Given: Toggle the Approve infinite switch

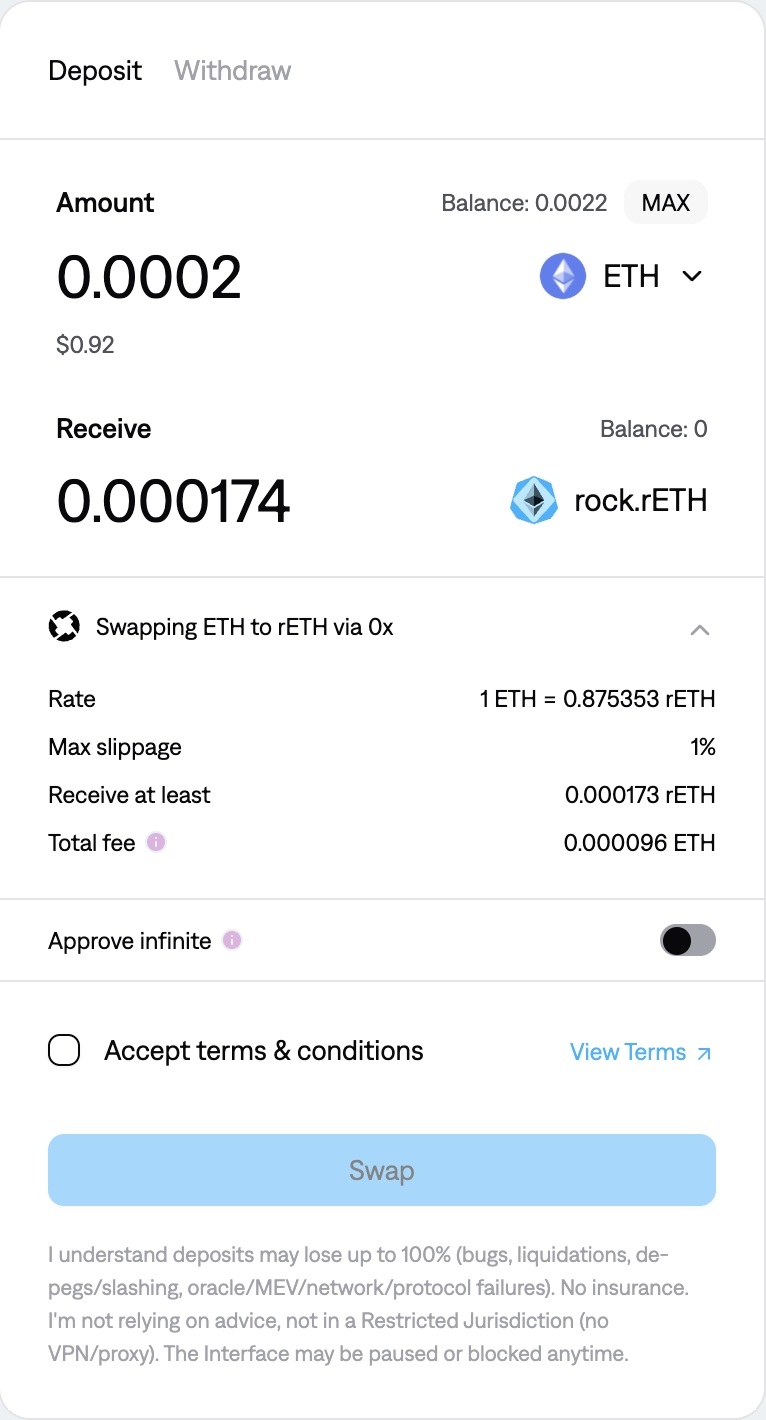Looking at the screenshot, I should pyautogui.click(x=687, y=940).
